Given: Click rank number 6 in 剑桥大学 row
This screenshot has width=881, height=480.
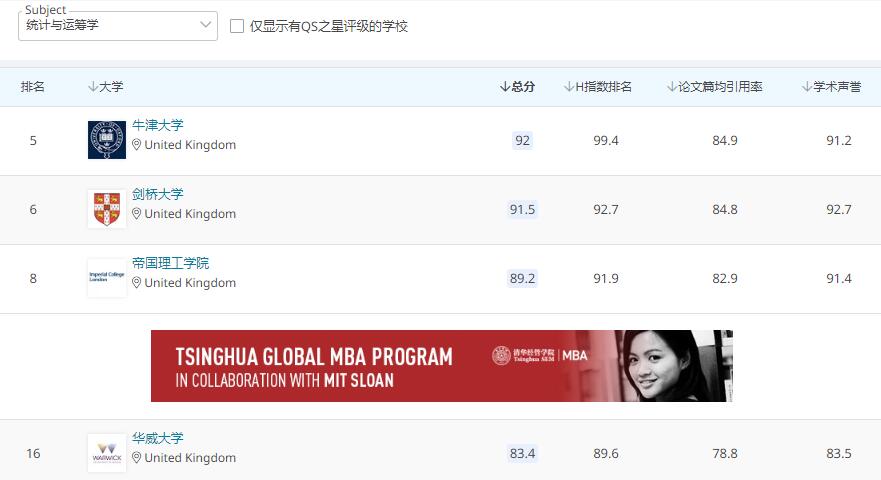Looking at the screenshot, I should 33,210.
